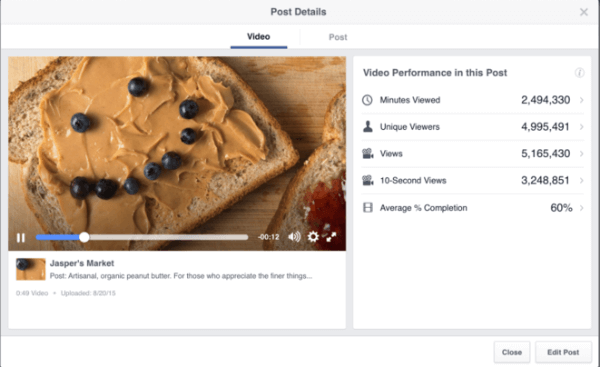This screenshot has width=600, height=367.
Task: Click the value 5,165,430
Action: coord(546,154)
